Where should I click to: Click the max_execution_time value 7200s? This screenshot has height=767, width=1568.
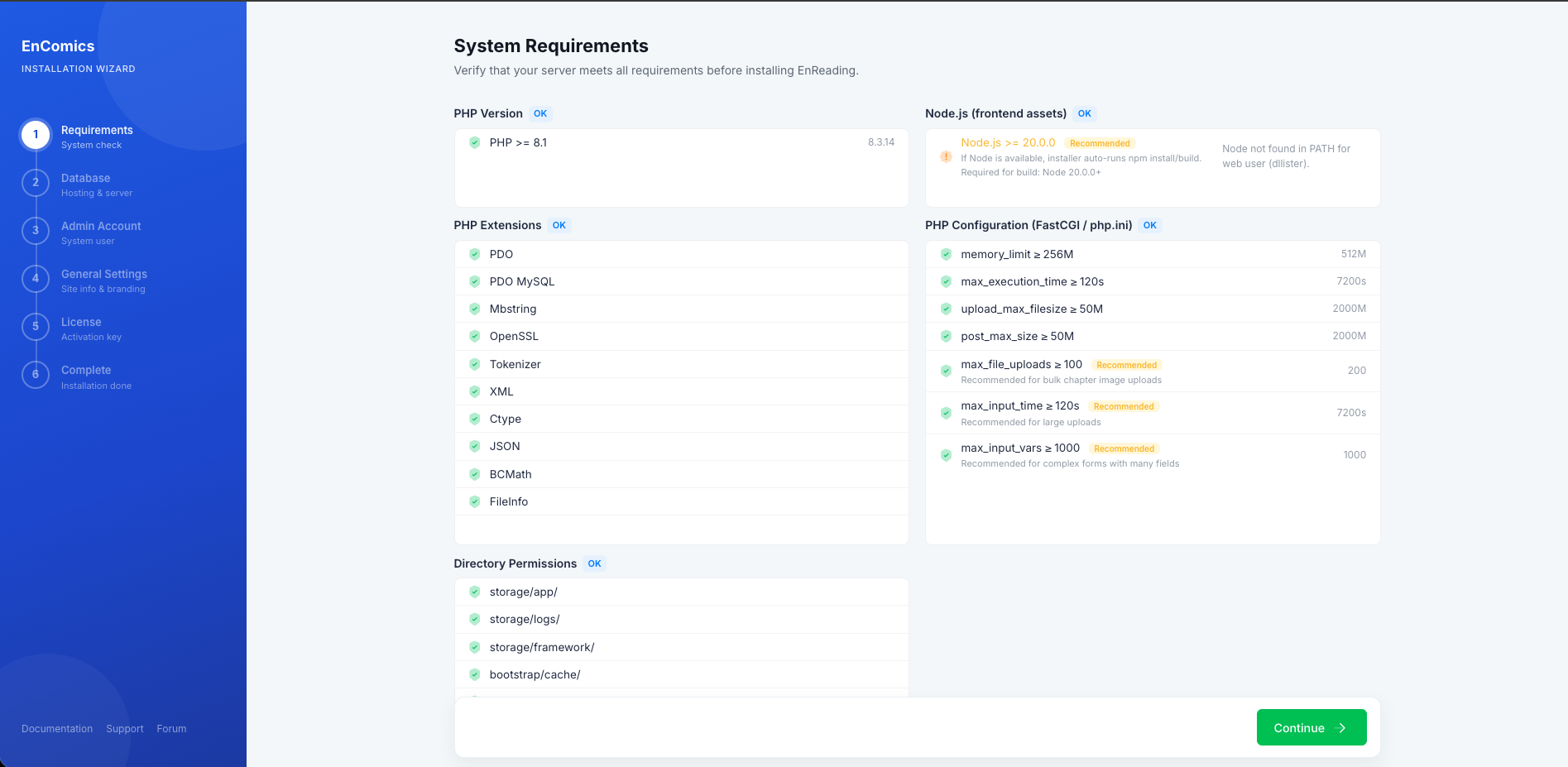[1351, 281]
